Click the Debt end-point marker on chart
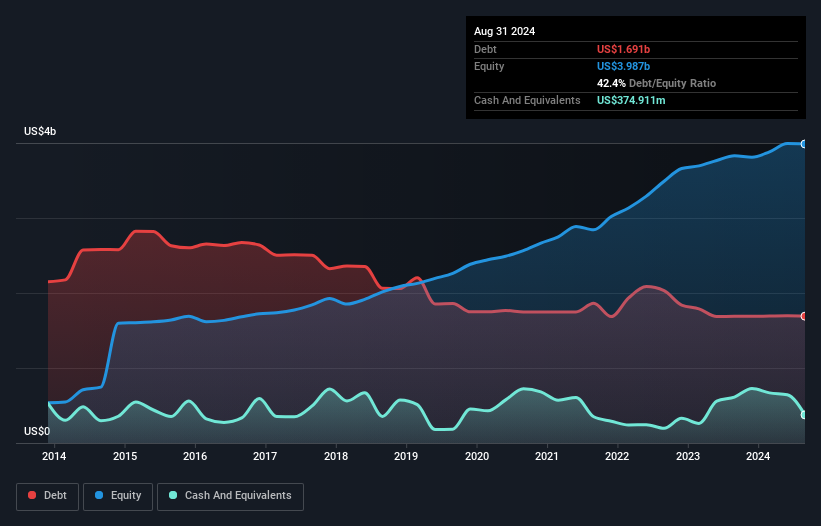Screen dimensions: 821x526 coord(804,316)
